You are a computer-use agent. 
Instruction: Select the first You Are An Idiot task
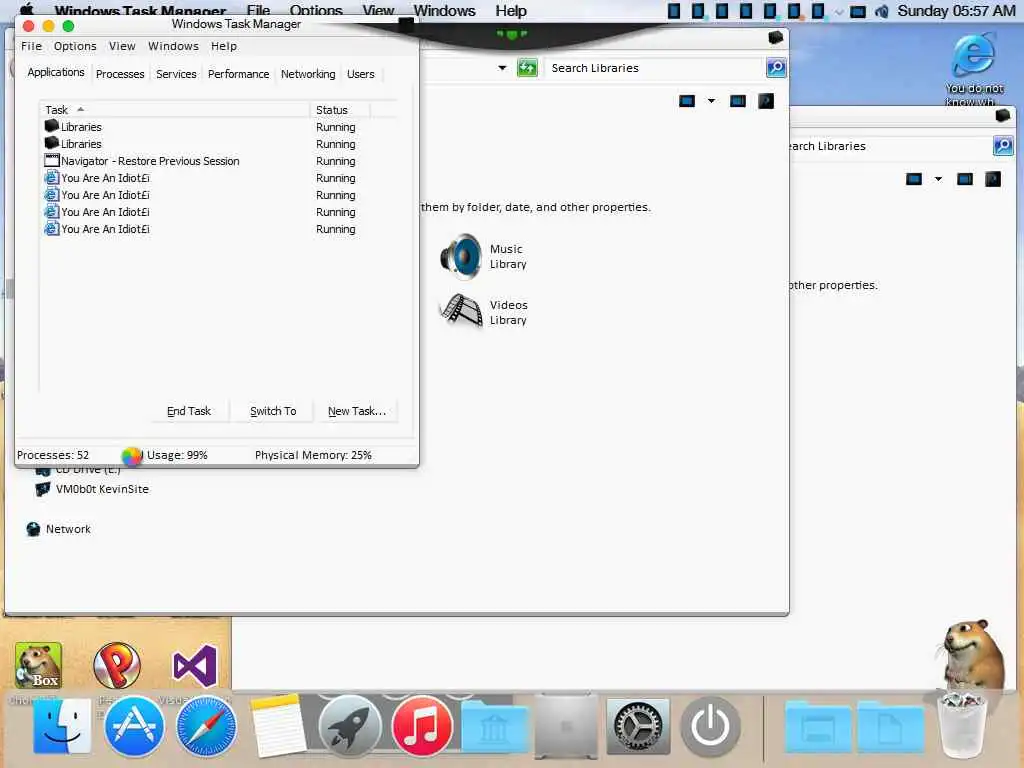click(219, 178)
